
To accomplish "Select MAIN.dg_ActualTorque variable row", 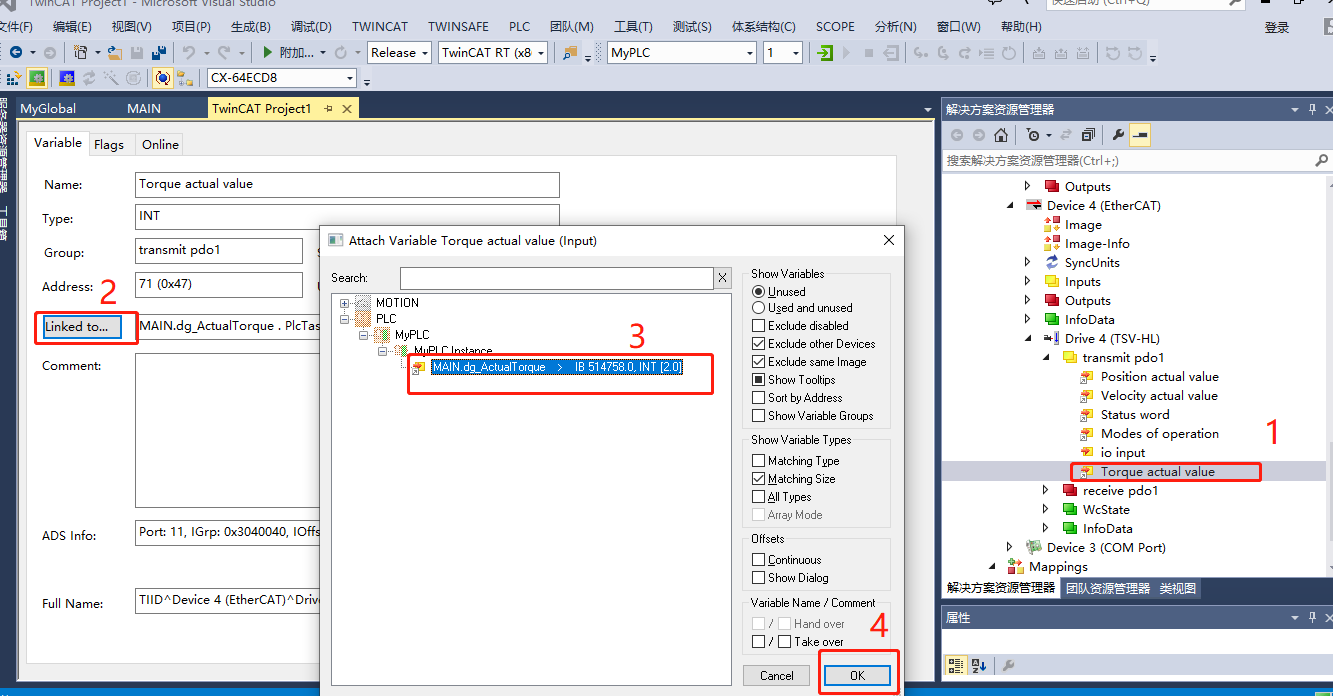I will 557,367.
